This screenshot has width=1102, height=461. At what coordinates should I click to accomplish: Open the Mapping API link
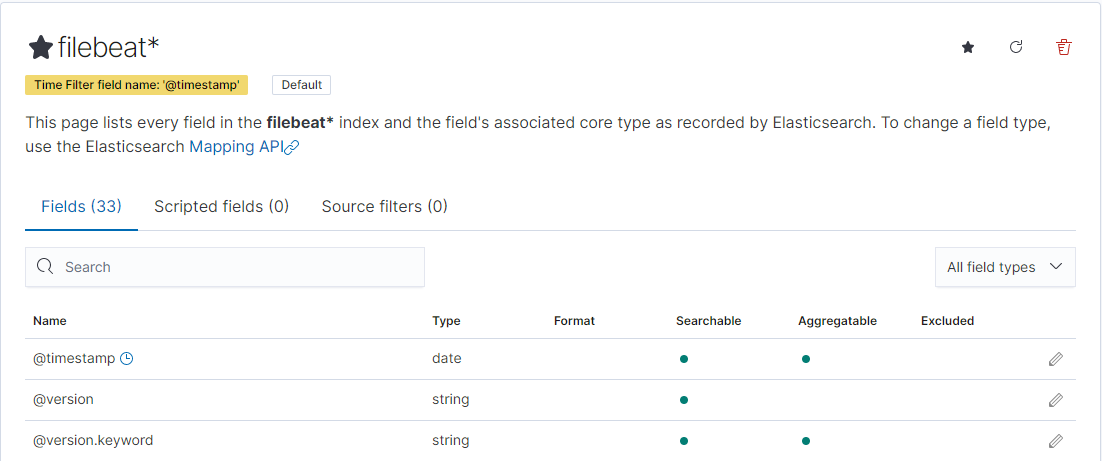[235, 146]
